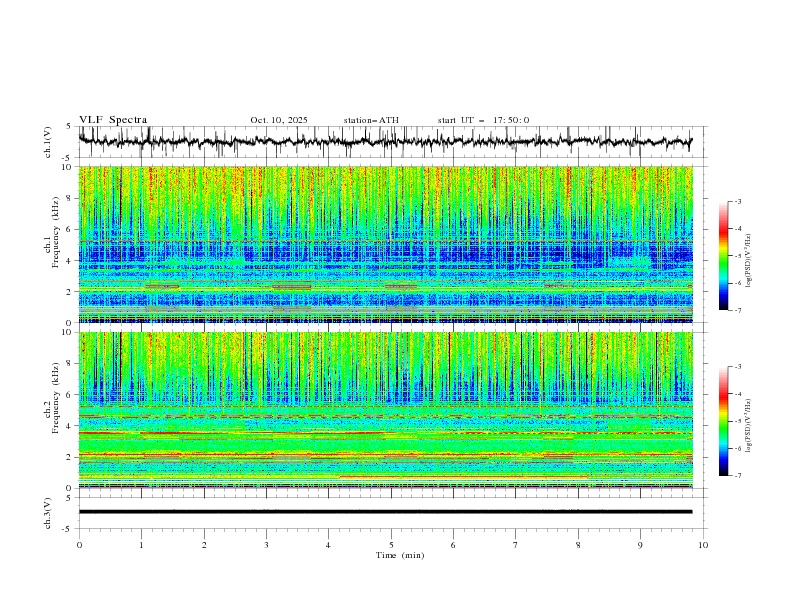Click the ch.2 spectrogram plot
This screenshot has width=792, height=612.
[385, 410]
